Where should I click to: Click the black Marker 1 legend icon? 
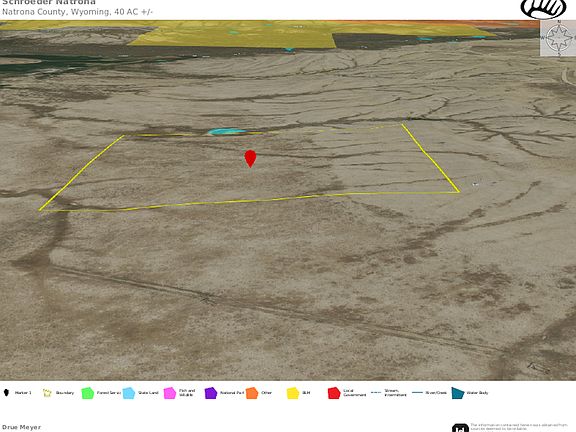point(6,393)
